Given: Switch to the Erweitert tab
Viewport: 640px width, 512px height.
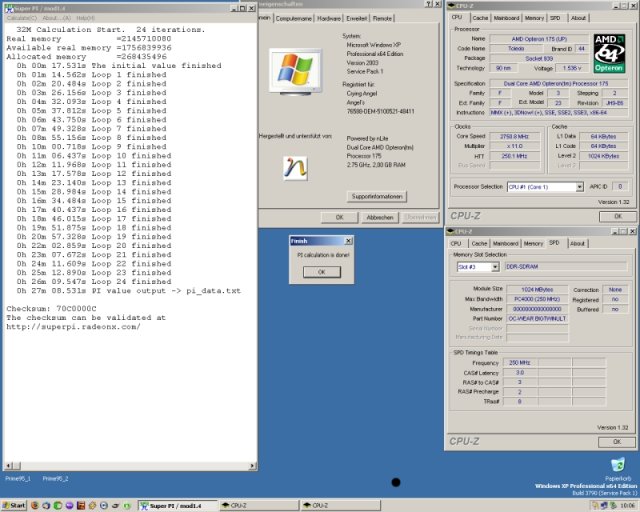Looking at the screenshot, I should [356, 18].
